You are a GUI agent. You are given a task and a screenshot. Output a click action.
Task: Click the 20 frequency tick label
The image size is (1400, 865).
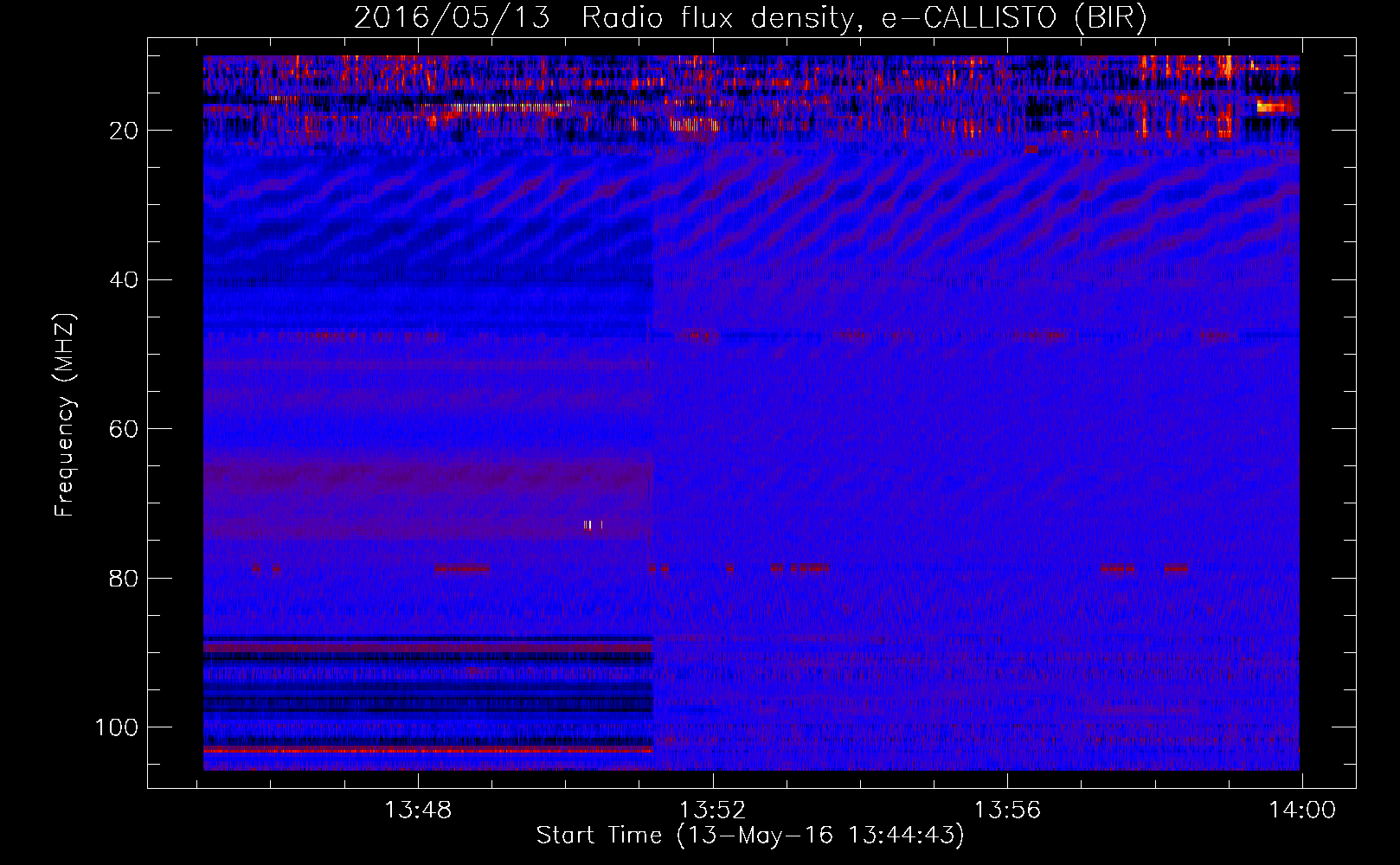(x=125, y=131)
